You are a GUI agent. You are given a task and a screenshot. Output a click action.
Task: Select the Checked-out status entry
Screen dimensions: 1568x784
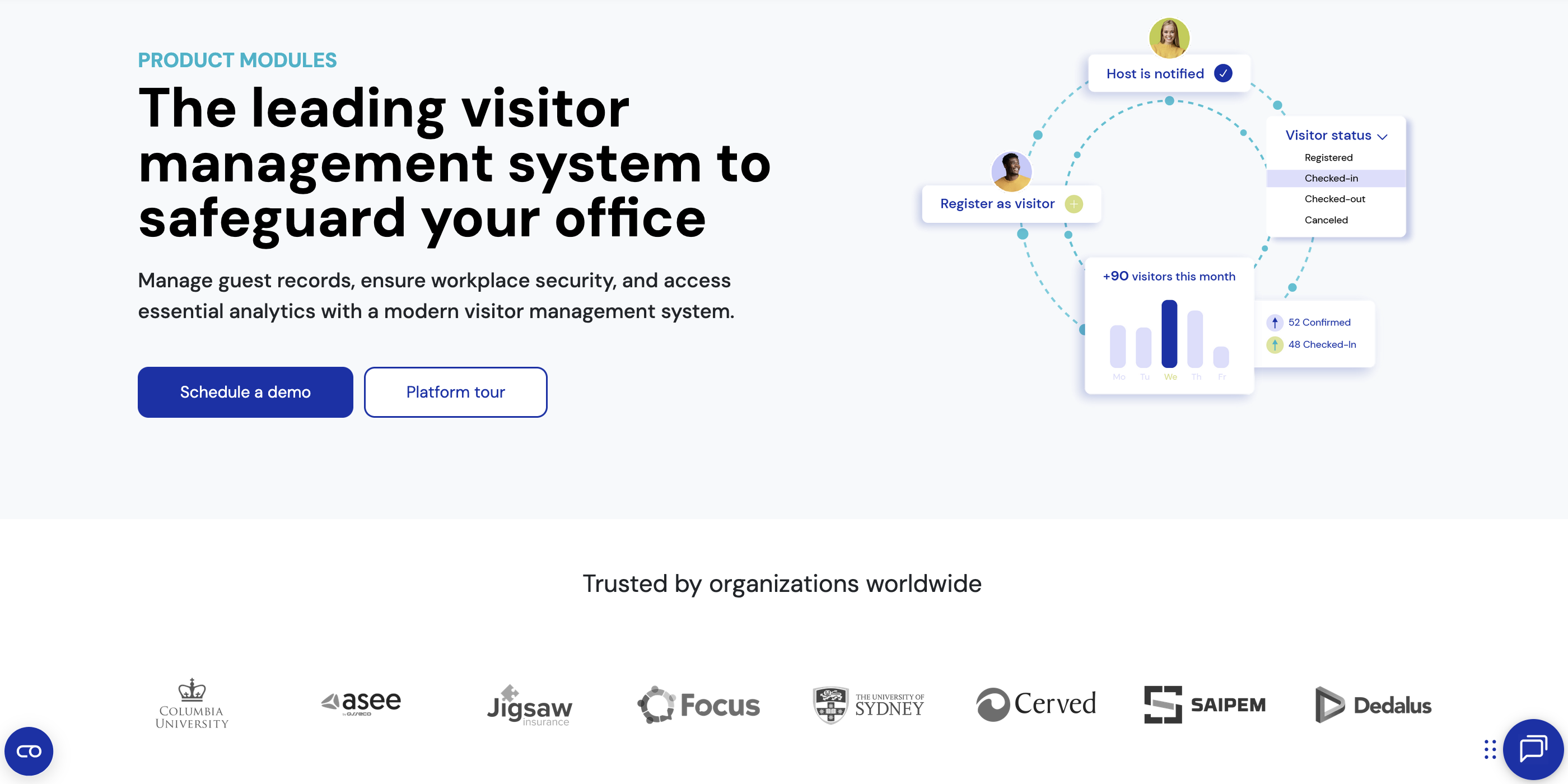(x=1334, y=198)
